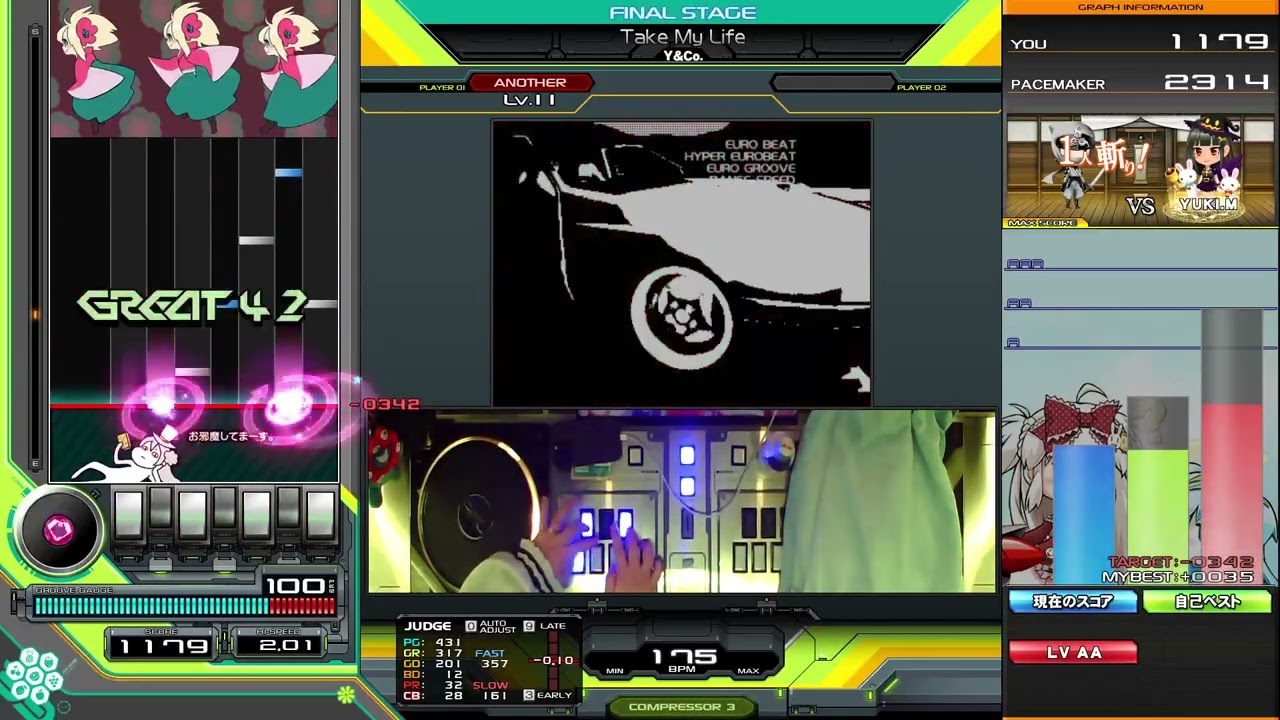Image resolution: width=1280 pixels, height=720 pixels.
Task: Click the FINAL STAGE header
Action: pos(683,13)
